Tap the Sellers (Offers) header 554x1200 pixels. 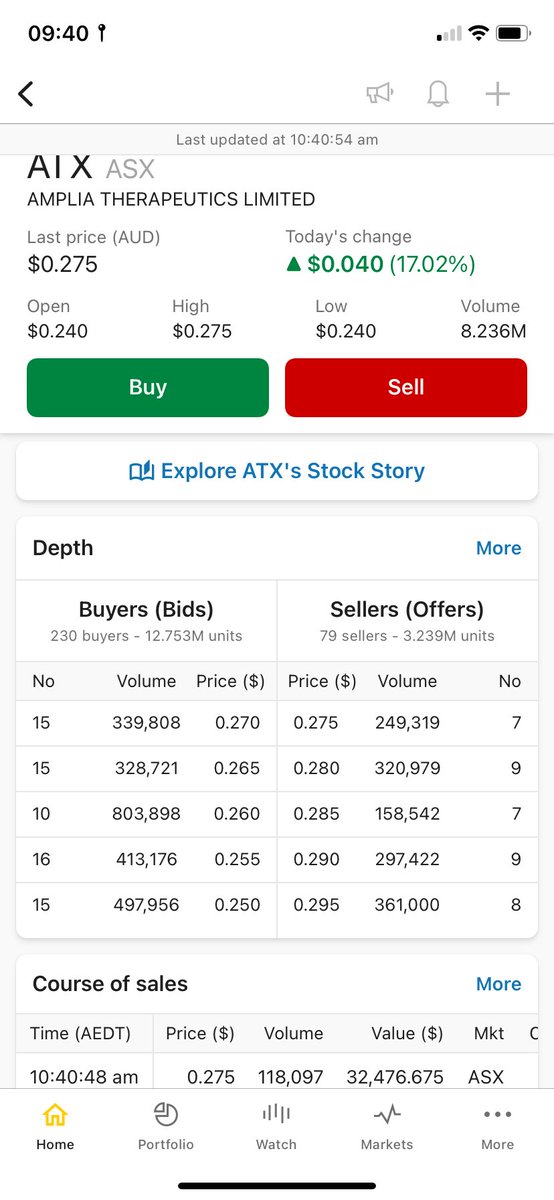[407, 609]
